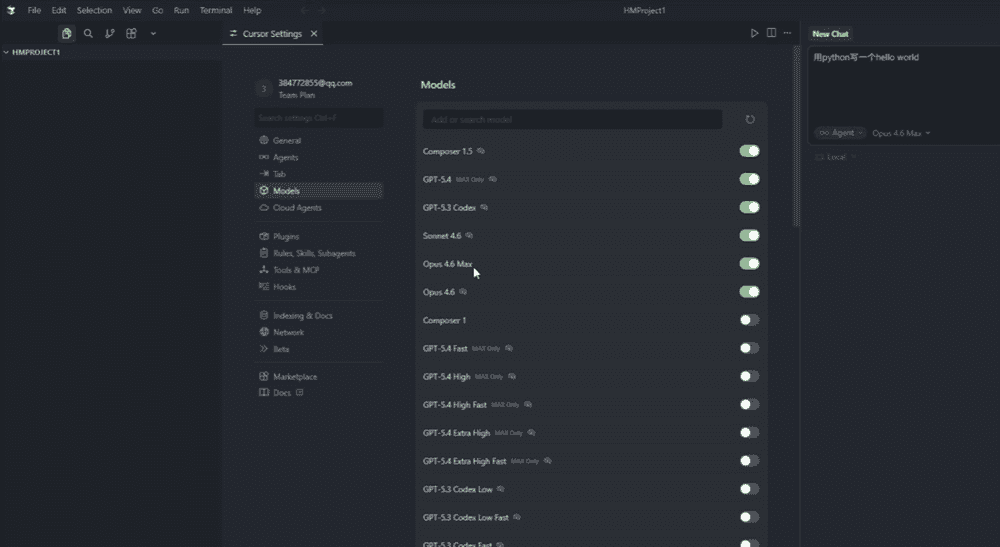Open the editor more actions ellipsis

787,33
